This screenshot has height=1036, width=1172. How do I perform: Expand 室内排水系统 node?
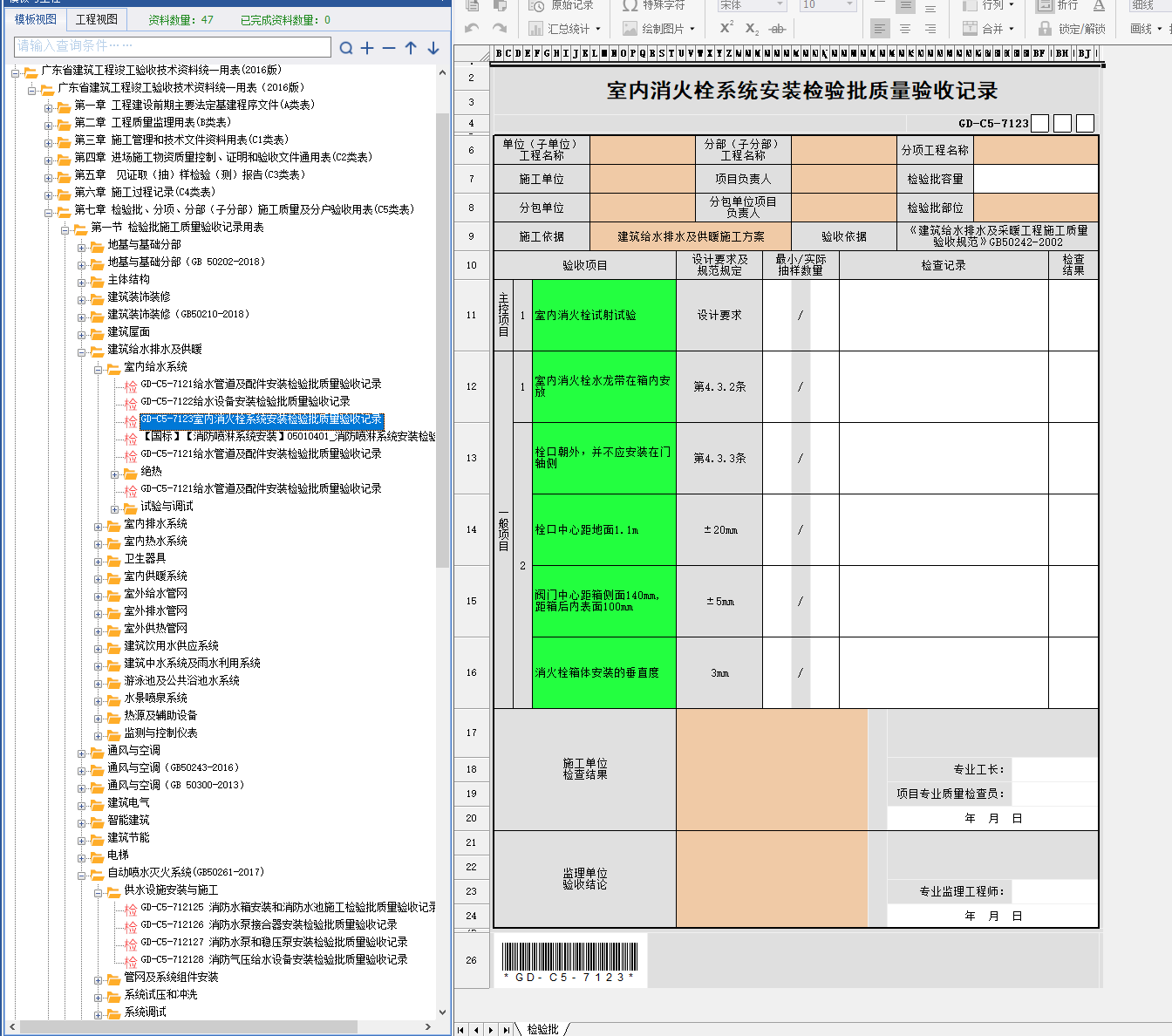(99, 526)
